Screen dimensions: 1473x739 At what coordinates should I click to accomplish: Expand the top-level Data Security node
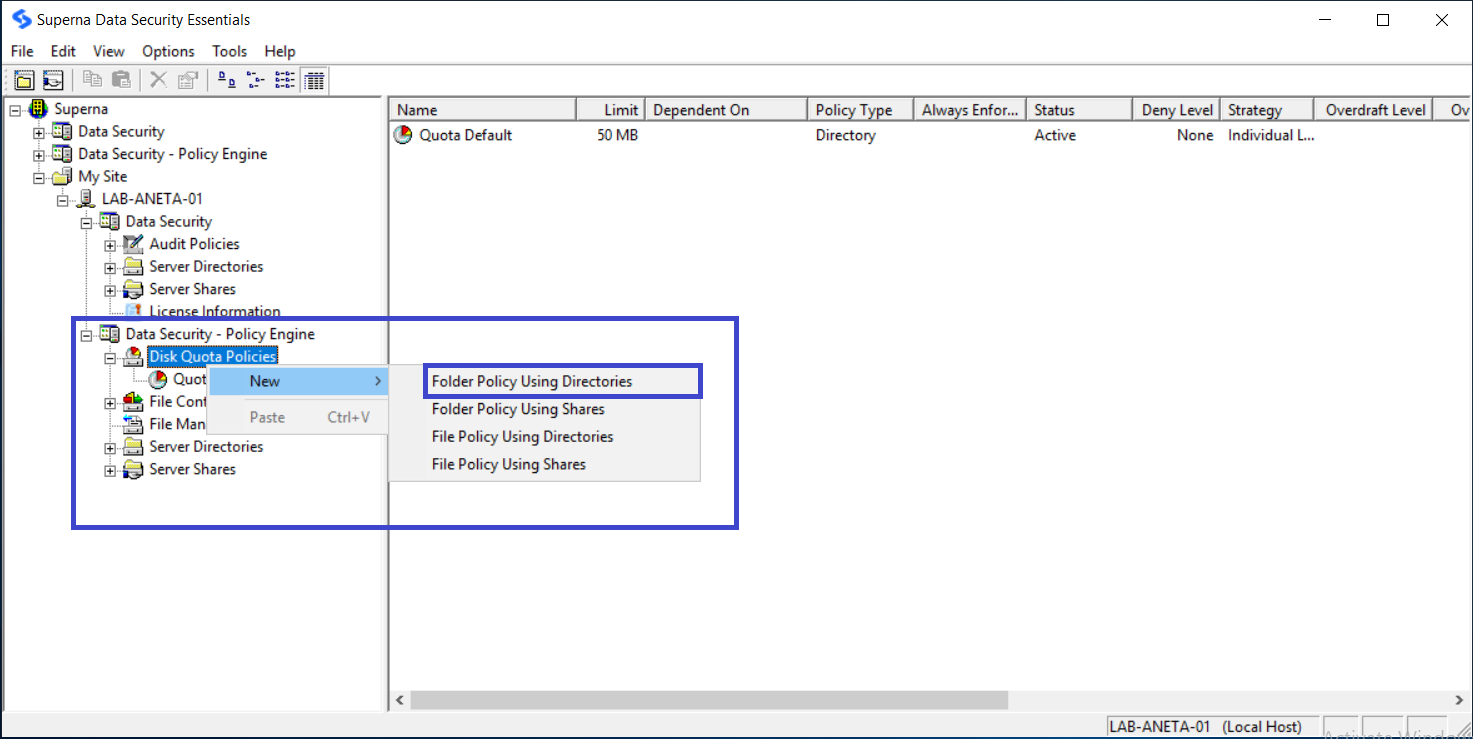click(x=39, y=132)
